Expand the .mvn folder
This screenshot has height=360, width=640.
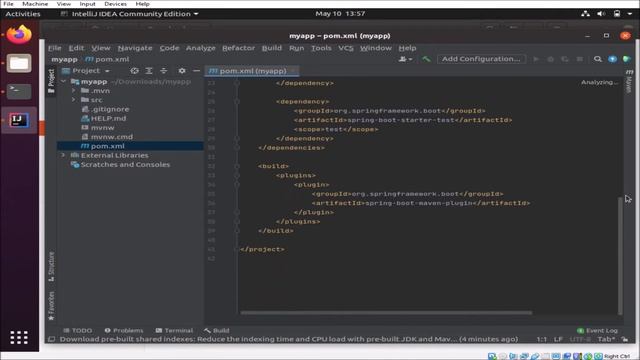point(73,91)
